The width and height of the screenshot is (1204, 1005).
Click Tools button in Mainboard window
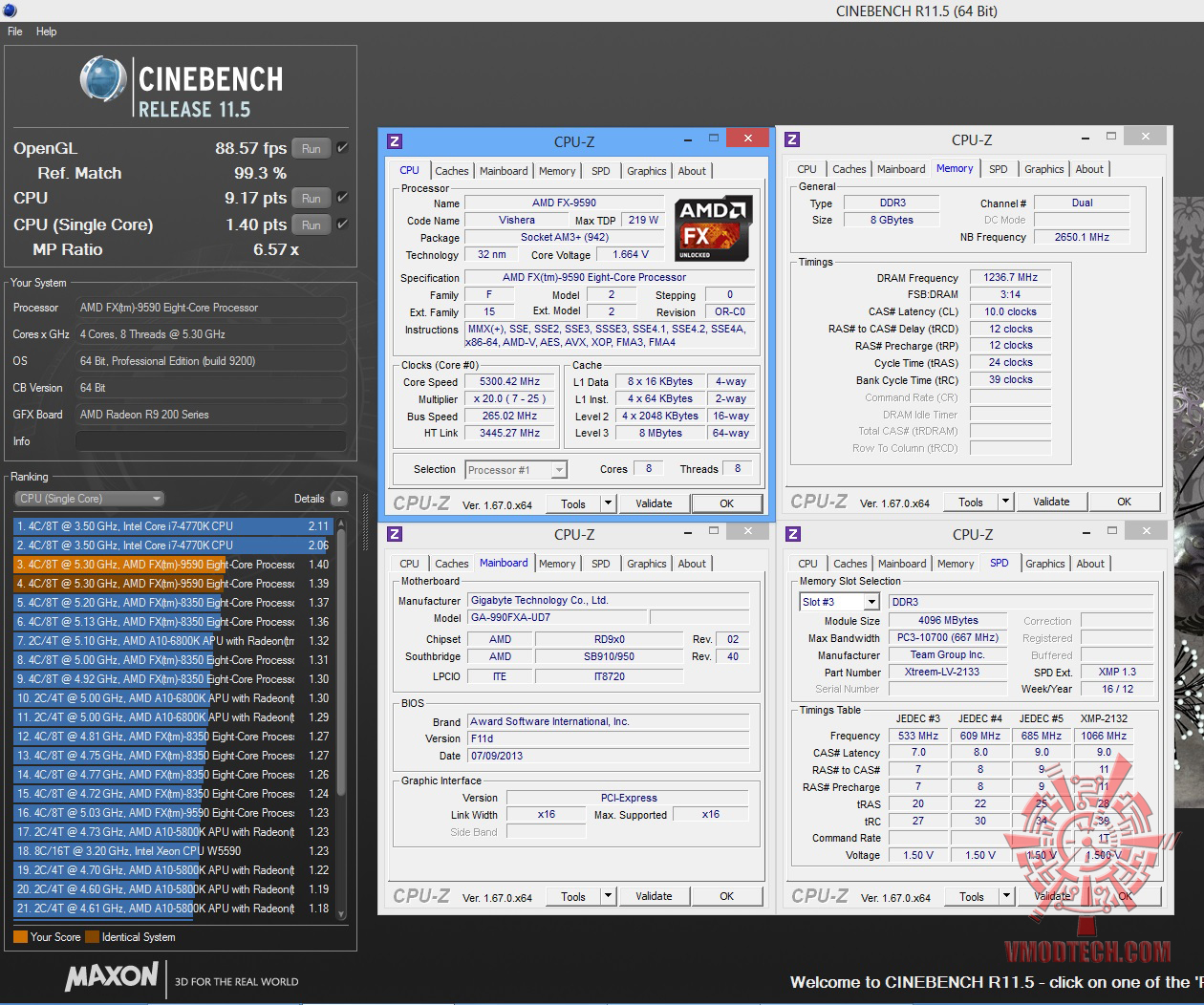pyautogui.click(x=573, y=896)
